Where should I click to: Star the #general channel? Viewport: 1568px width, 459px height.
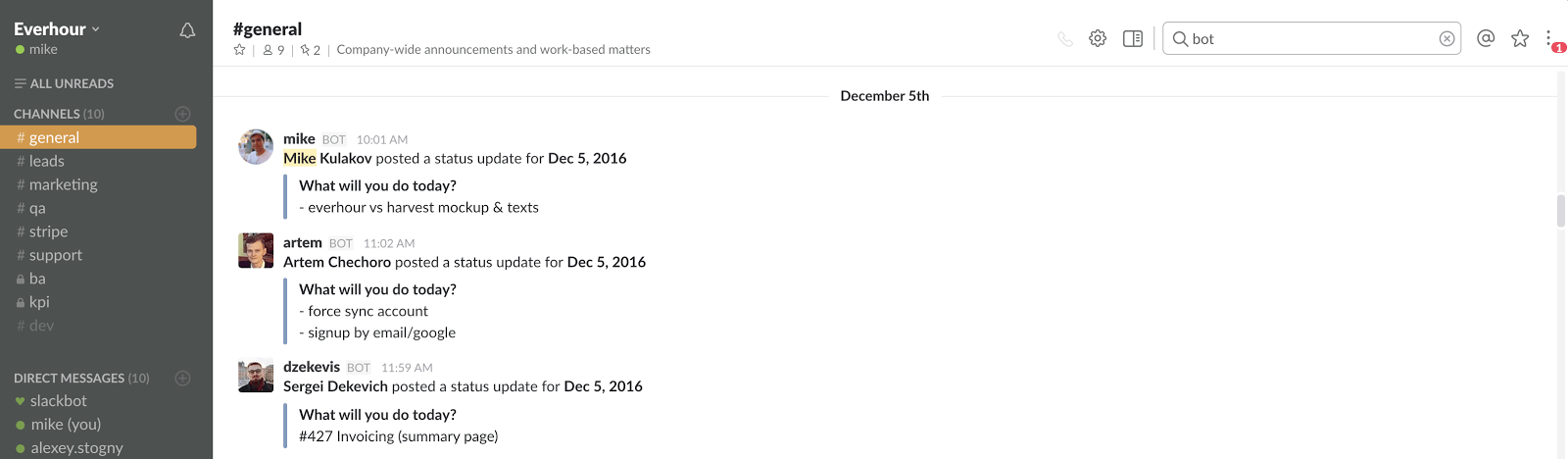[x=239, y=50]
